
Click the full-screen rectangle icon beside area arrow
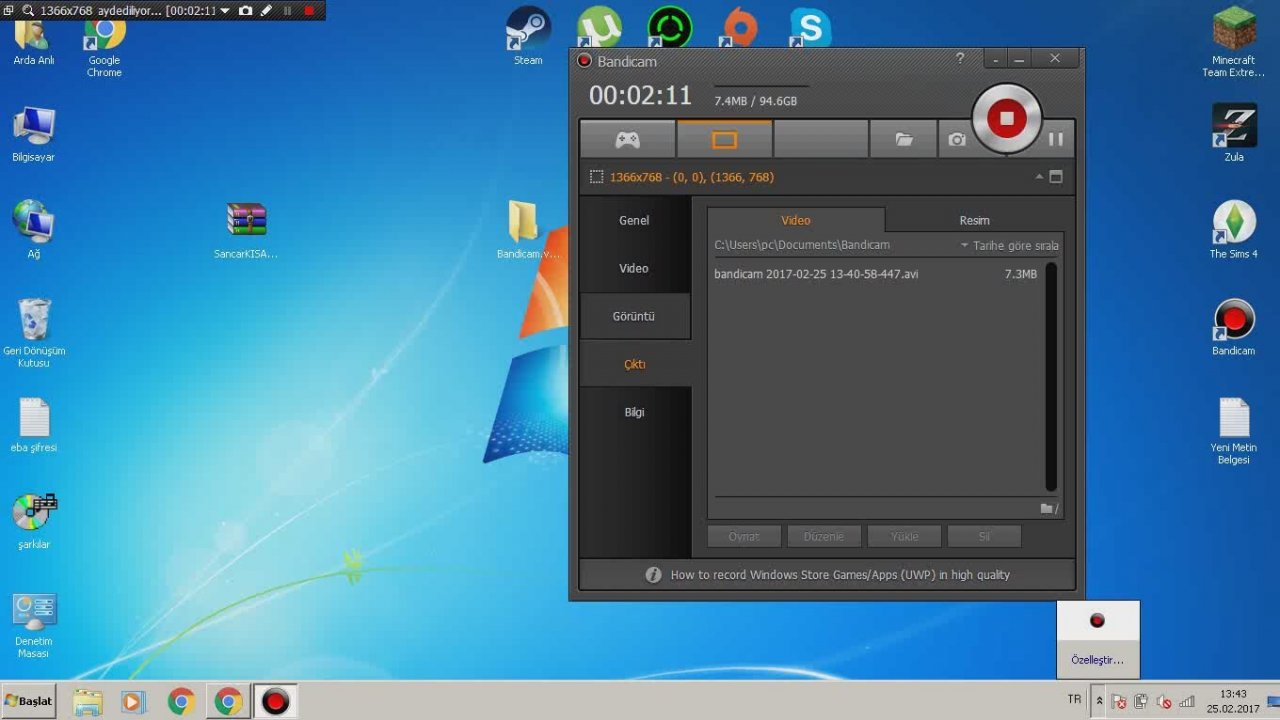click(x=1055, y=177)
